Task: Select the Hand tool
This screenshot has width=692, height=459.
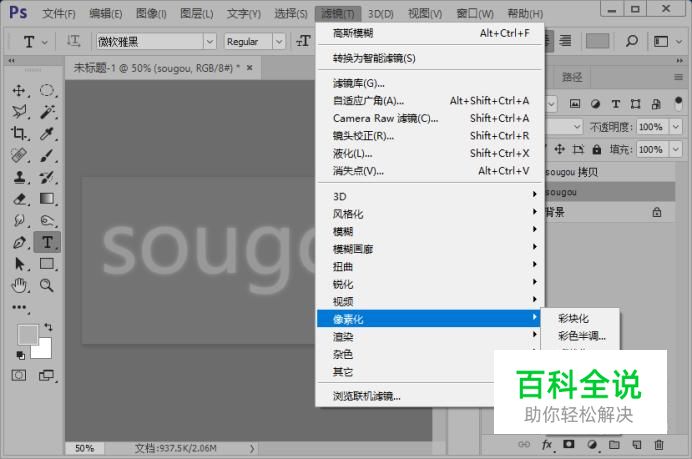Action: 19,286
